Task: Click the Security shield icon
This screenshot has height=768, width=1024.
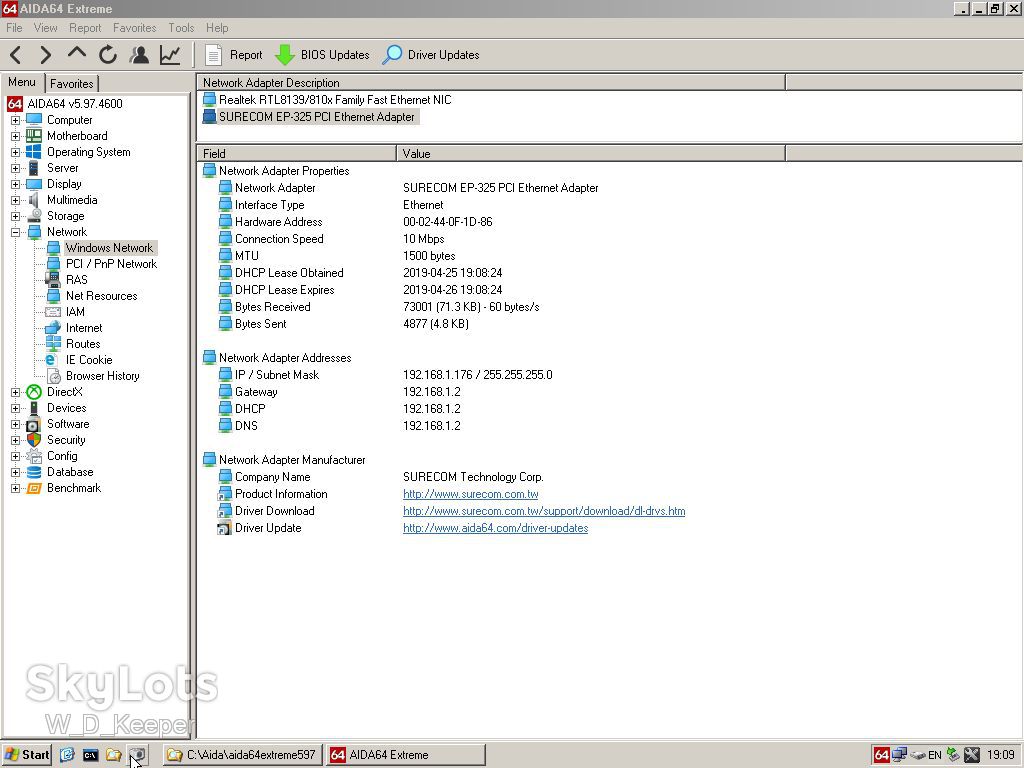Action: 34,440
